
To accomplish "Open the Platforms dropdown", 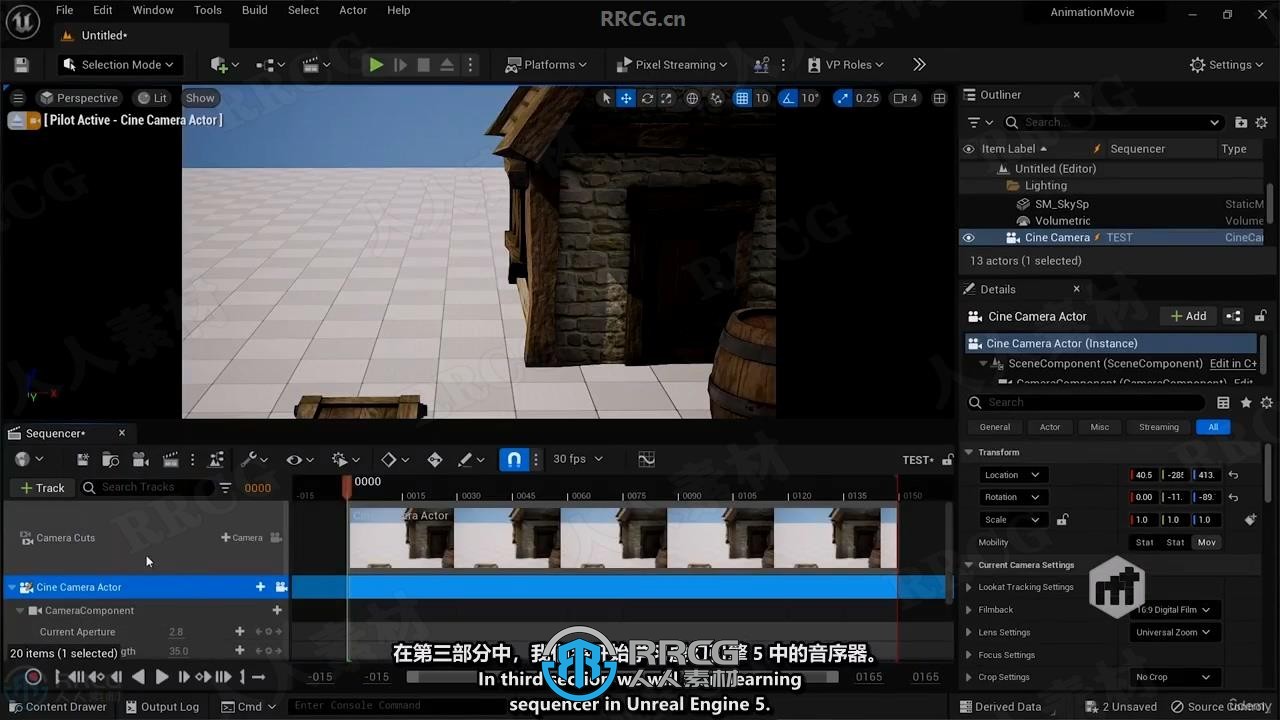I will [546, 65].
